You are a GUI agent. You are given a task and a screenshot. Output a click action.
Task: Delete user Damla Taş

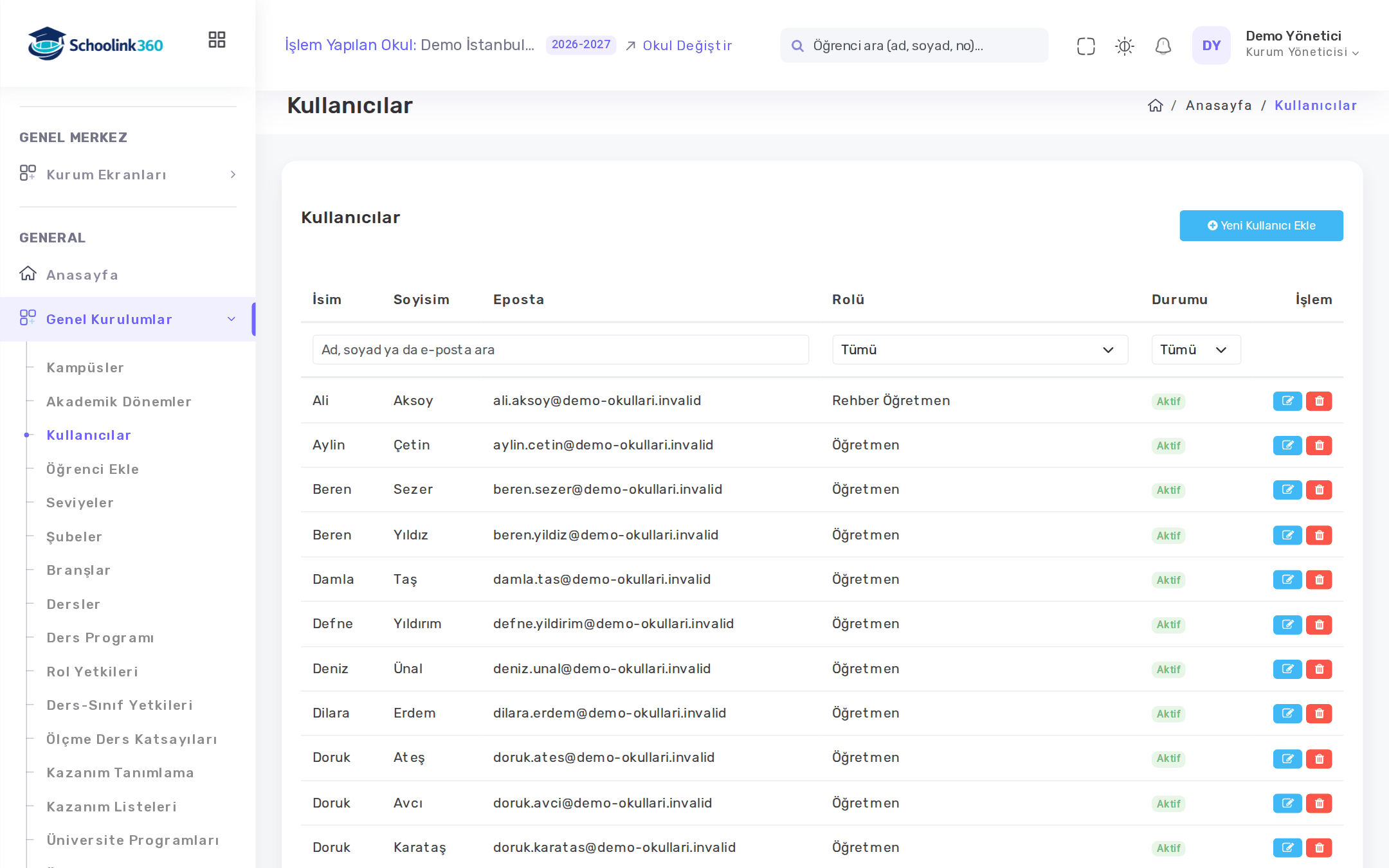pyautogui.click(x=1319, y=579)
